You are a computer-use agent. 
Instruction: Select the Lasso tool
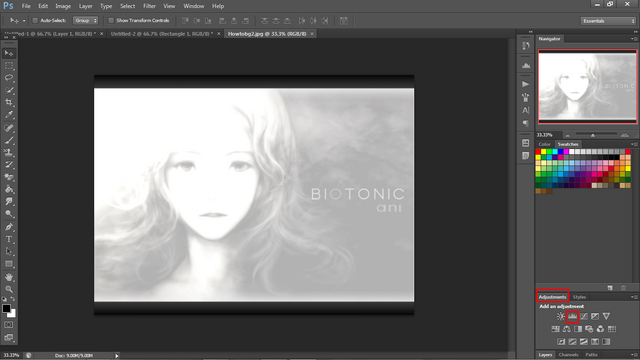tap(9, 78)
